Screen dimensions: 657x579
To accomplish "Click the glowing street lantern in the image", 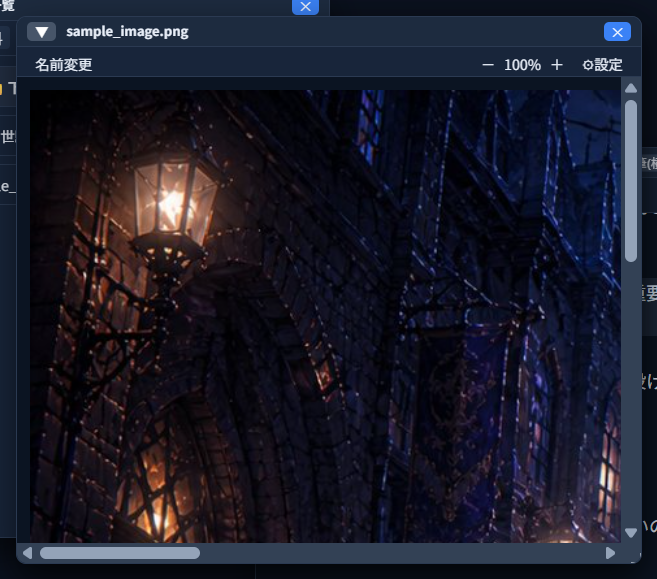I will pyautogui.click(x=174, y=205).
